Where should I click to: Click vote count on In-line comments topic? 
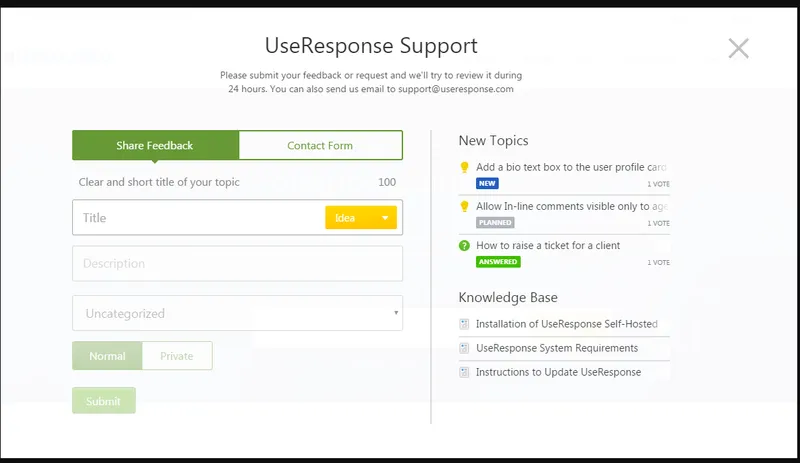[x=658, y=224]
